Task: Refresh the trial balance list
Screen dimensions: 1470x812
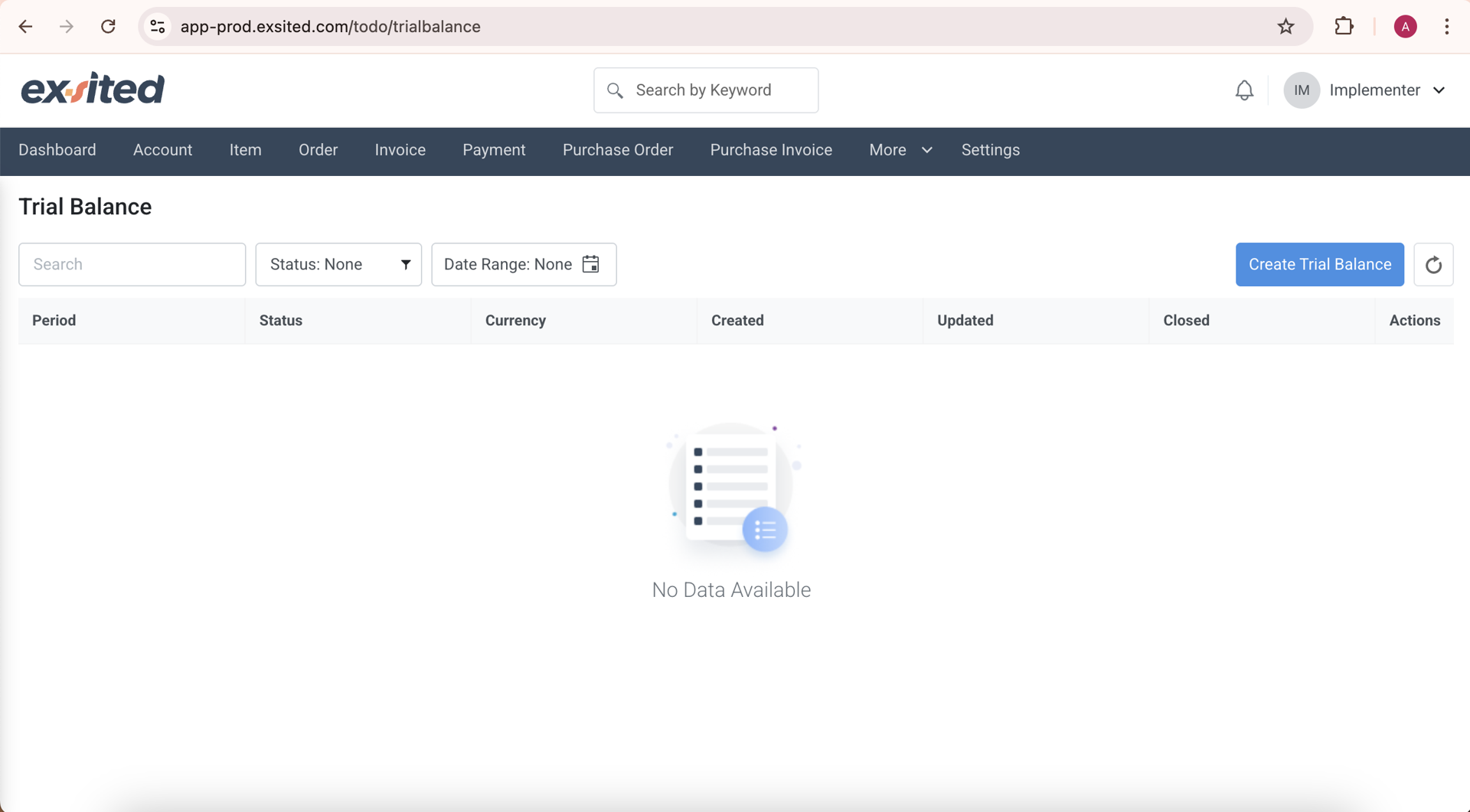Action: coord(1433,265)
